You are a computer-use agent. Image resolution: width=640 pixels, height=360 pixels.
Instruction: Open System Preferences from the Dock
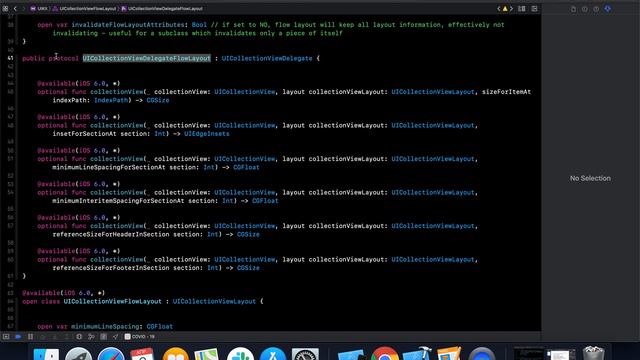pos(305,354)
